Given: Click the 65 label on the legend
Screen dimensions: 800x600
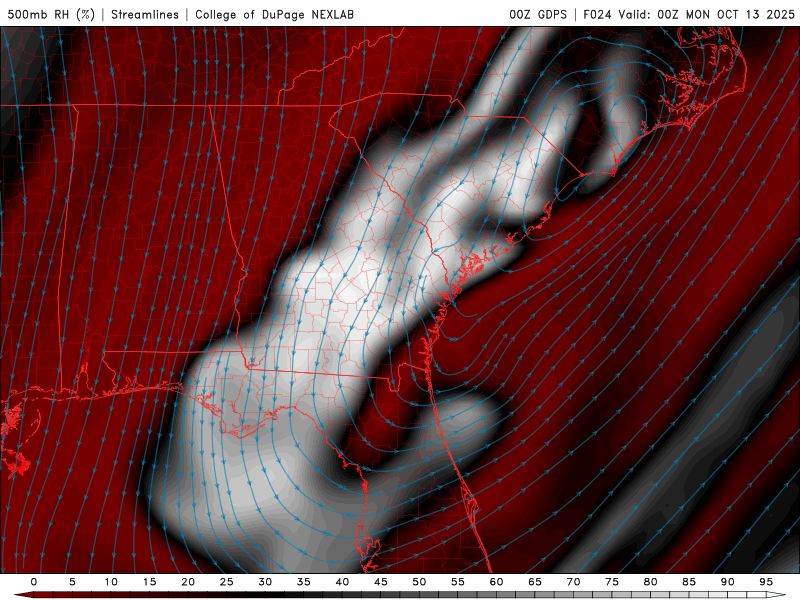Looking at the screenshot, I should (x=535, y=582).
